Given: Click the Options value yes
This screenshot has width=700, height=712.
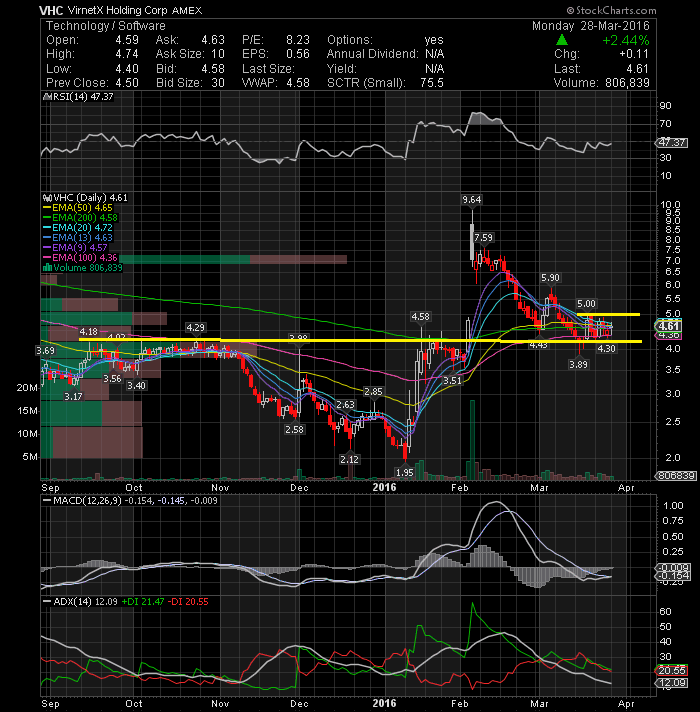Looking at the screenshot, I should [x=434, y=40].
